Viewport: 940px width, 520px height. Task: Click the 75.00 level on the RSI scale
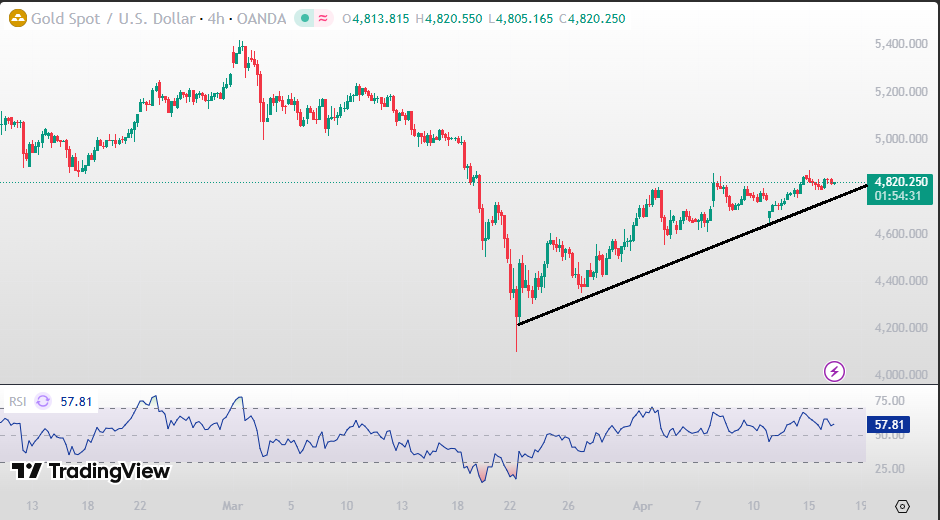(x=888, y=401)
